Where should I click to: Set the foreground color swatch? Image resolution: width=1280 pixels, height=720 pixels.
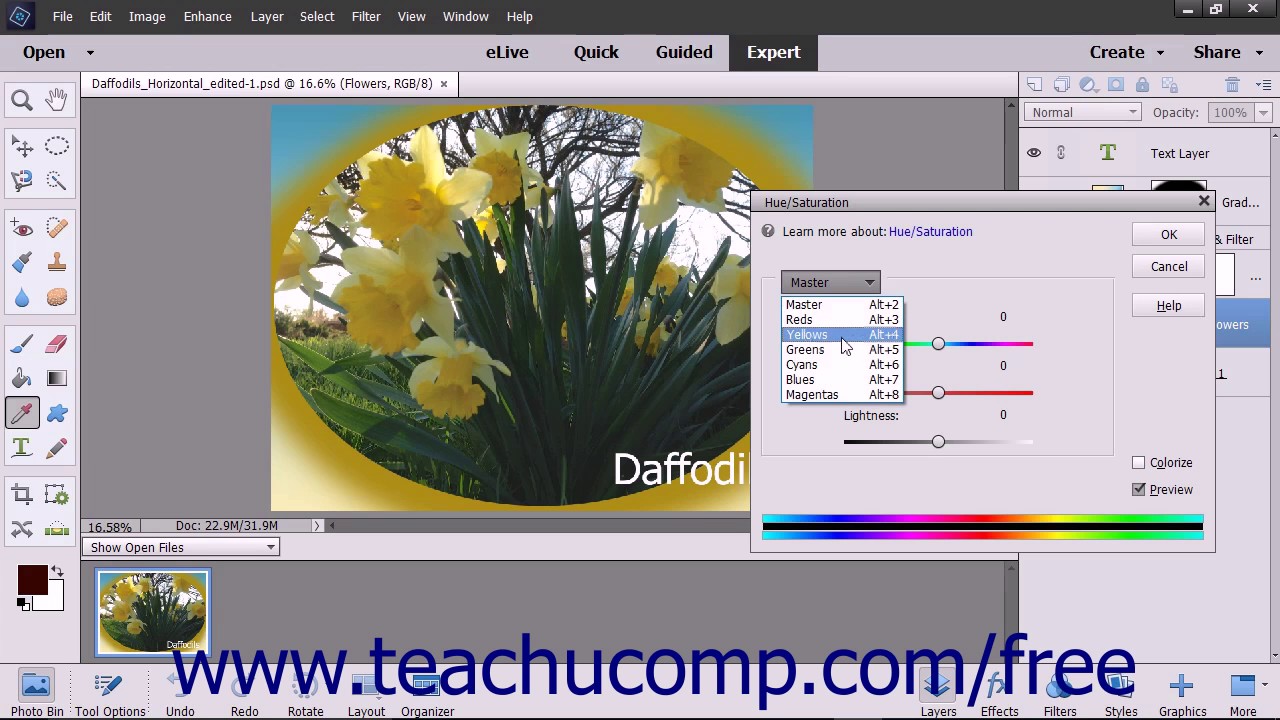tap(32, 581)
